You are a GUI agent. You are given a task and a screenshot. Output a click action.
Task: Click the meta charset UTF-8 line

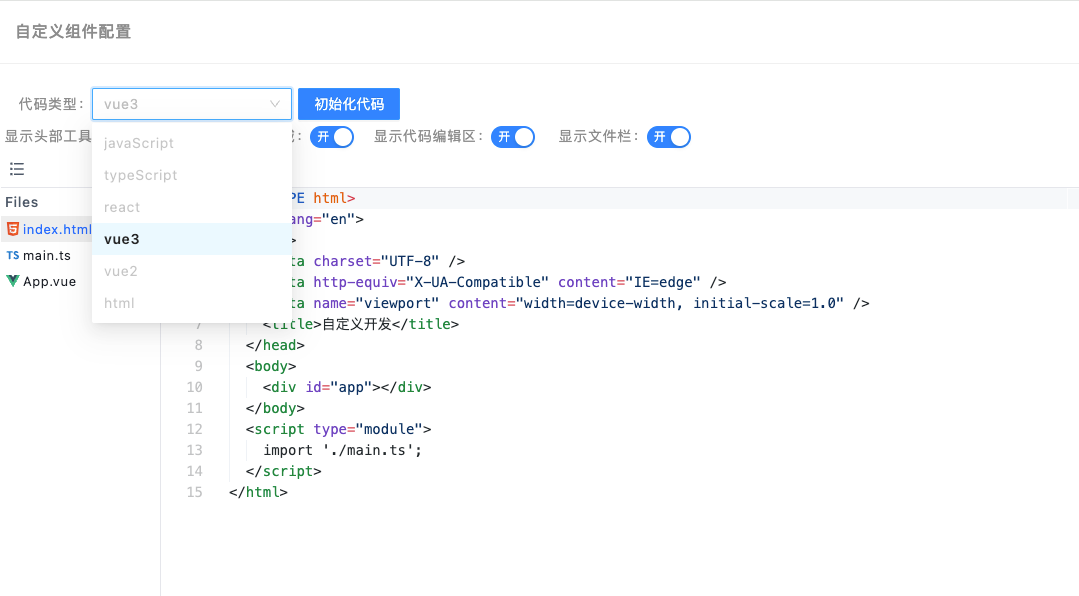click(378, 262)
